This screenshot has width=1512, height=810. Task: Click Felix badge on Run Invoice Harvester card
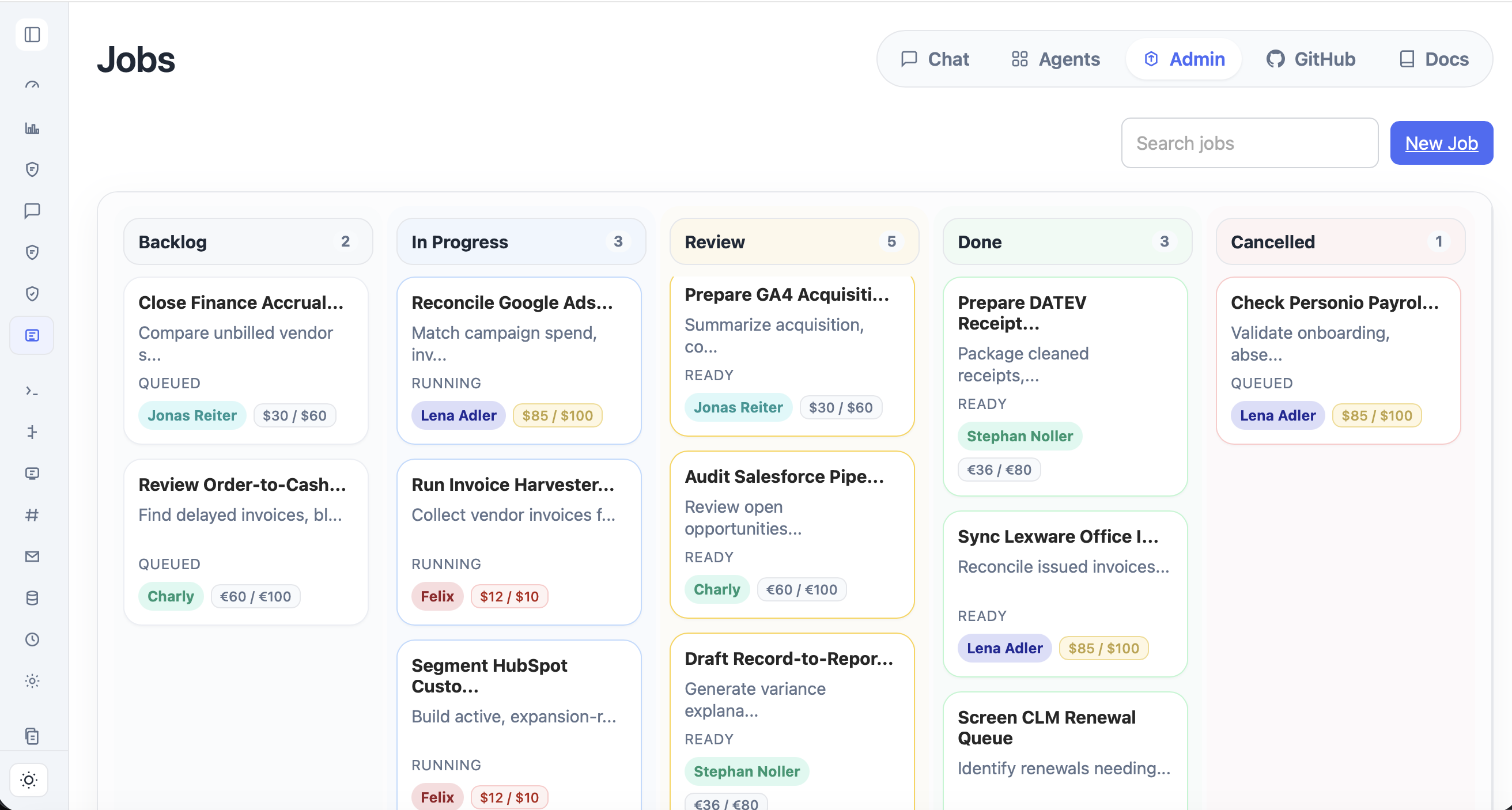(437, 596)
